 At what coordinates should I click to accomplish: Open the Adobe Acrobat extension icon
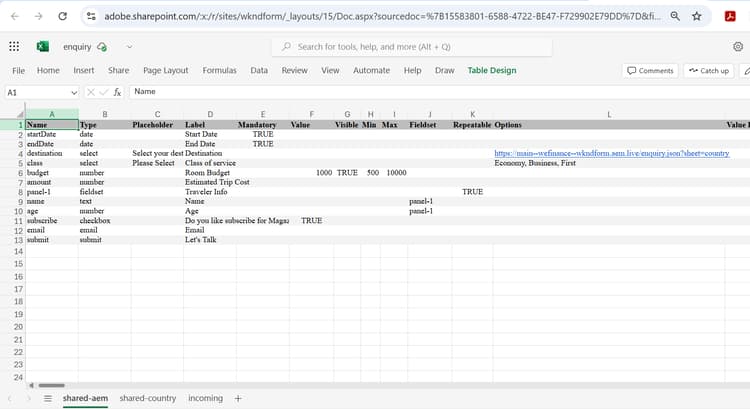(x=730, y=16)
